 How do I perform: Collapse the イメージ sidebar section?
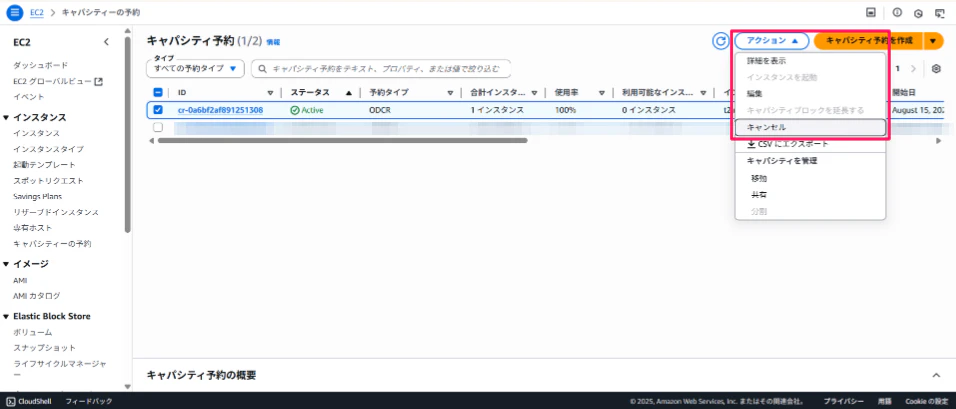pyautogui.click(x=6, y=264)
